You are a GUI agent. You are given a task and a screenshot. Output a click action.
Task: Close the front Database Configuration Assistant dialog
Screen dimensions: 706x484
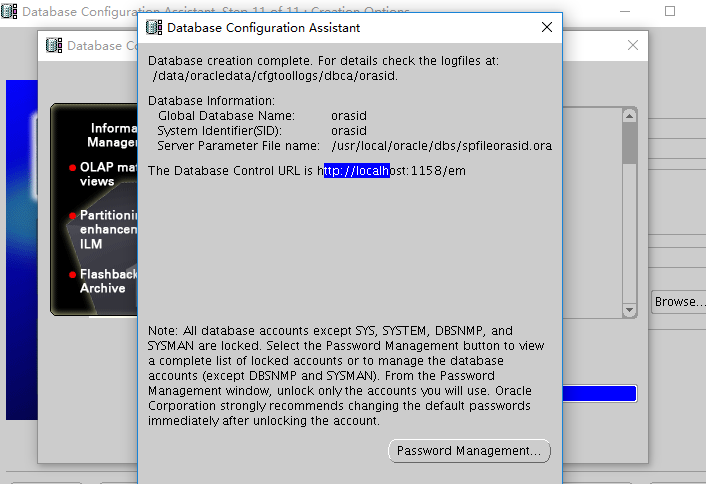coord(547,27)
